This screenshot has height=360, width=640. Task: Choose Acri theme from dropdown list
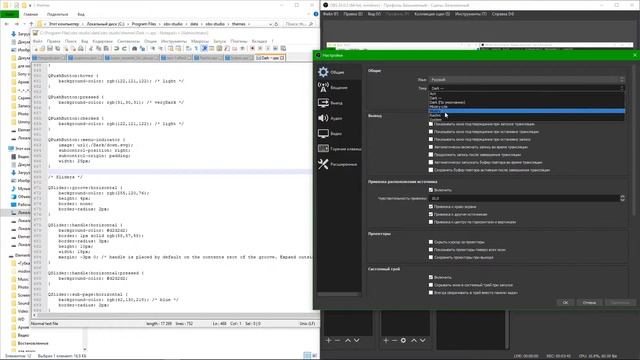(x=527, y=94)
